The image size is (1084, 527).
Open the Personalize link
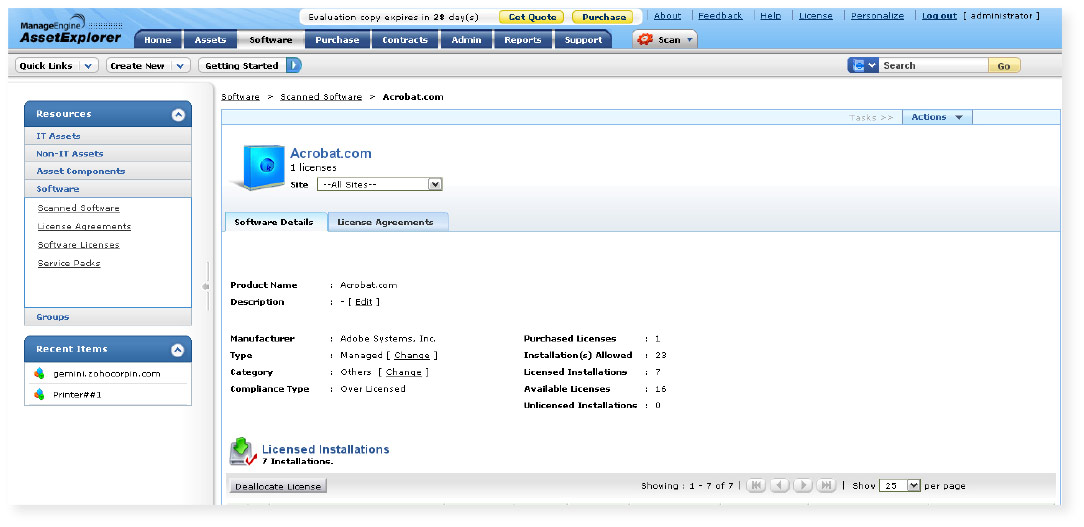pyautogui.click(x=877, y=16)
